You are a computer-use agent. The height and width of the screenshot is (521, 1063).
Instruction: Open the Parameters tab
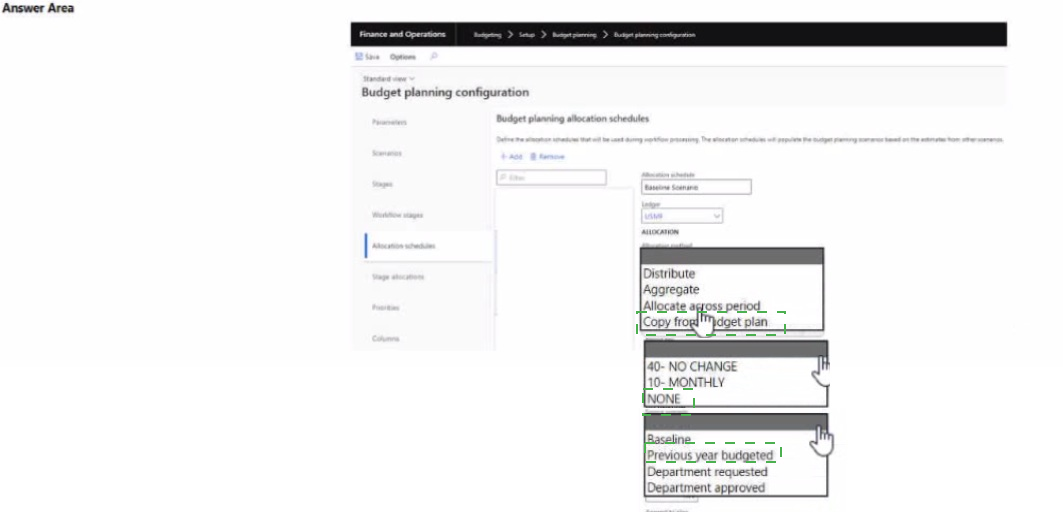point(389,122)
